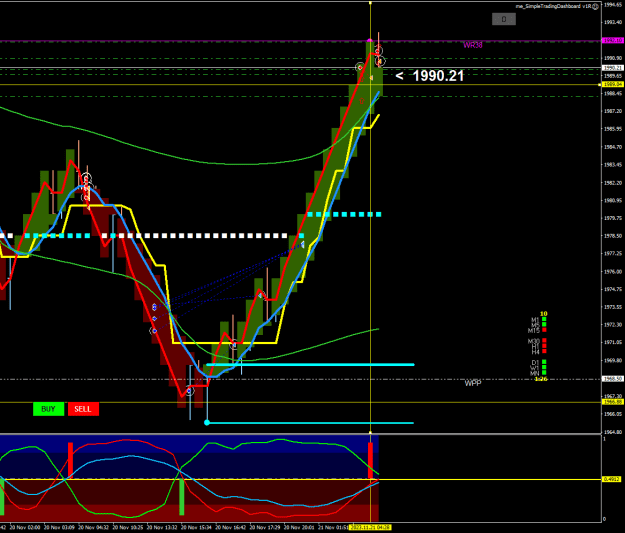Screen dimensions: 625x533
Task: Select the magenta WR38 pivot label
Action: [473, 45]
